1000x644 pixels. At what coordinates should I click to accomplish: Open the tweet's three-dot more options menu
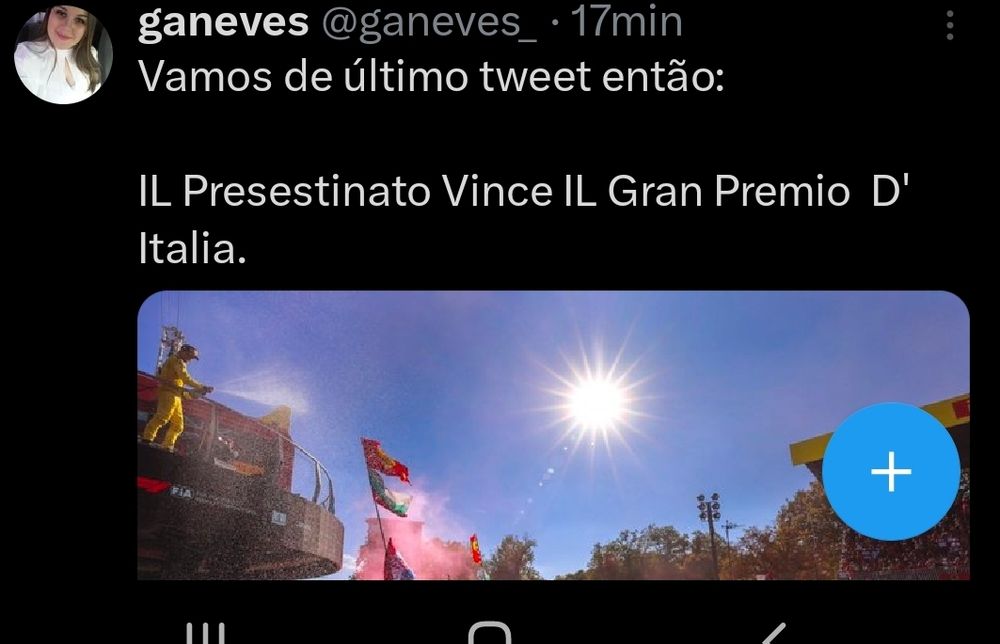point(950,26)
